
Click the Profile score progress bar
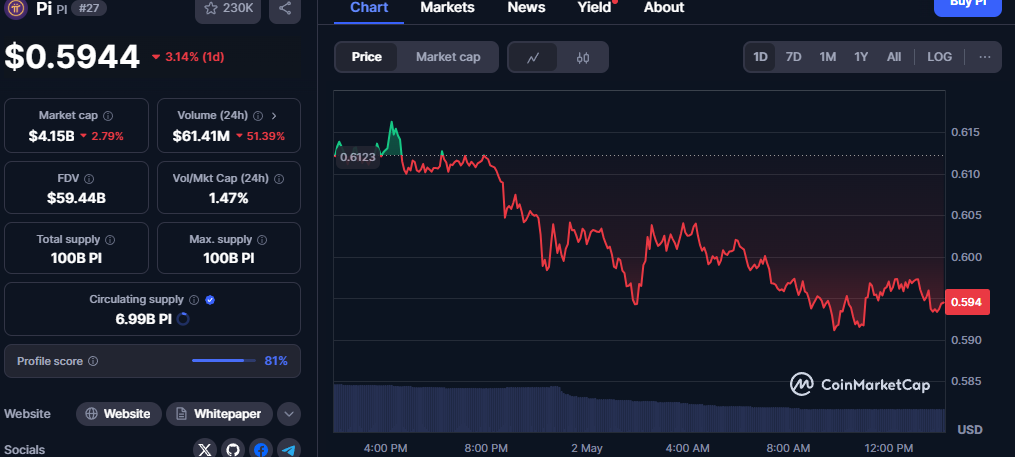[223, 361]
